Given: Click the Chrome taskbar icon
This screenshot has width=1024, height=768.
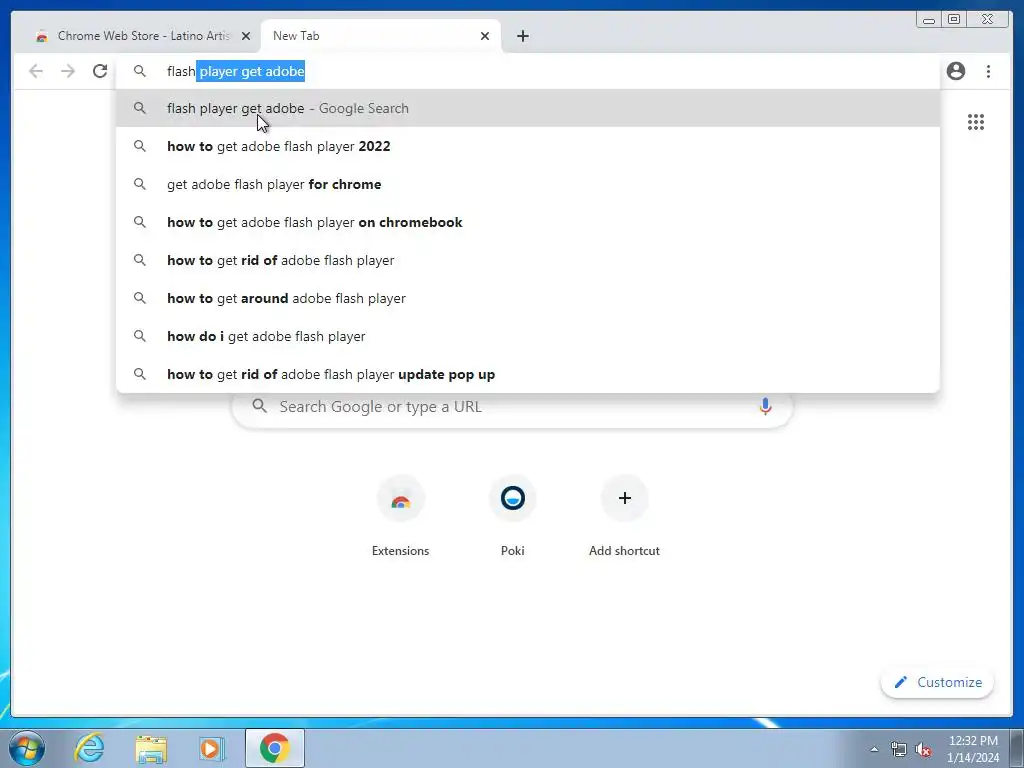Looking at the screenshot, I should (x=274, y=748).
